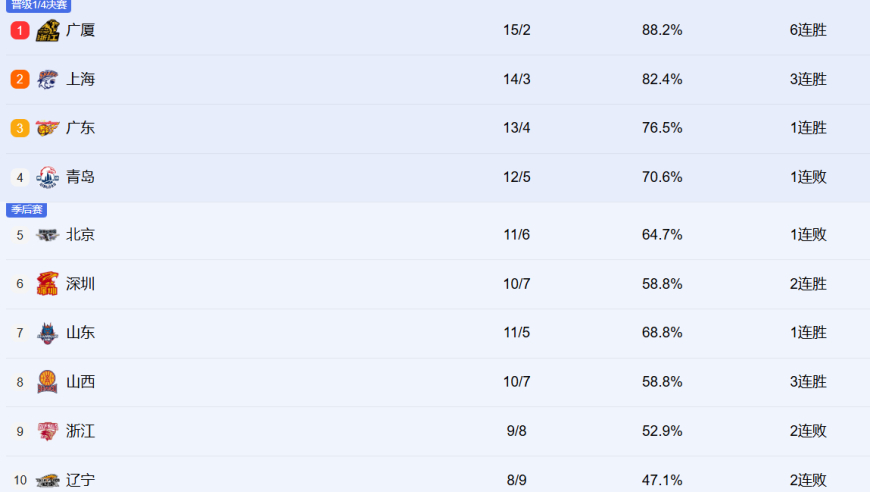The image size is (870, 492).
Task: Select the 浙江 team name
Action: [81, 431]
